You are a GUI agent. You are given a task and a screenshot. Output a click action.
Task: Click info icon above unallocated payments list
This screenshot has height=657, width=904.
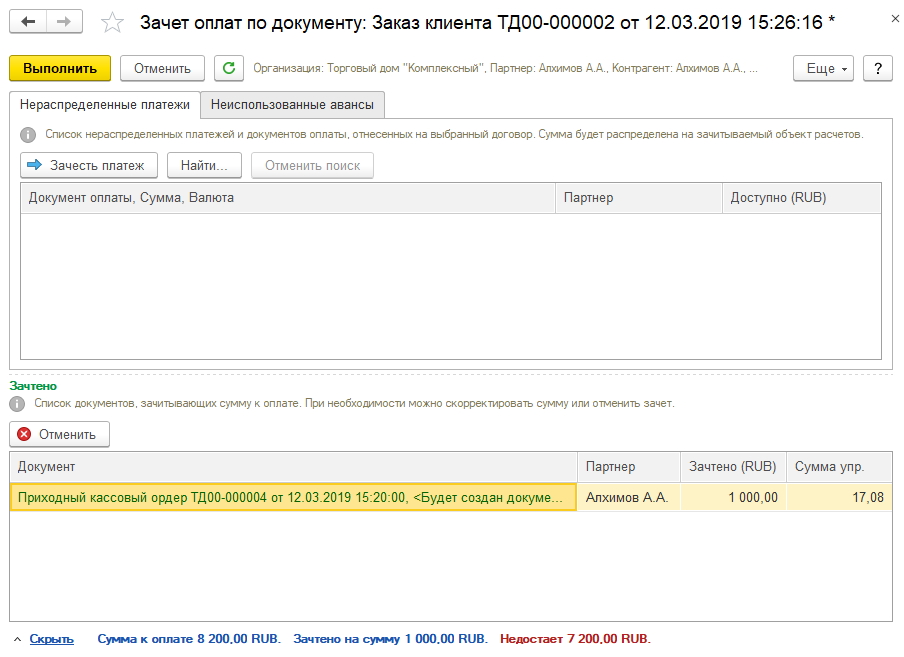pos(28,134)
